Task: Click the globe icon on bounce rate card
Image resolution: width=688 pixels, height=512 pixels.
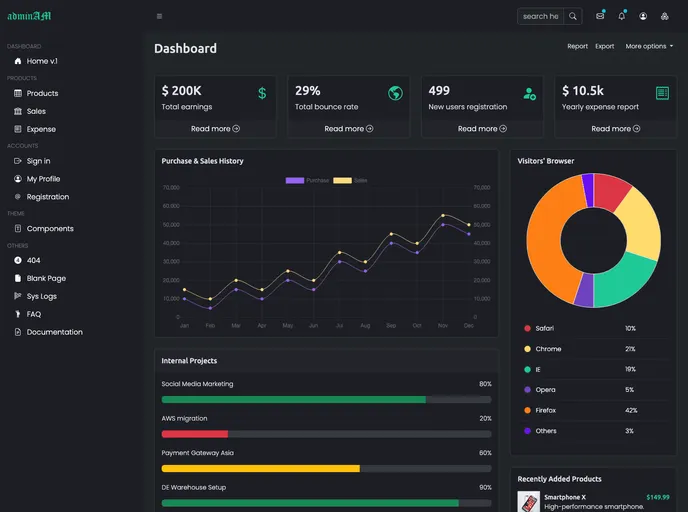Action: [395, 93]
